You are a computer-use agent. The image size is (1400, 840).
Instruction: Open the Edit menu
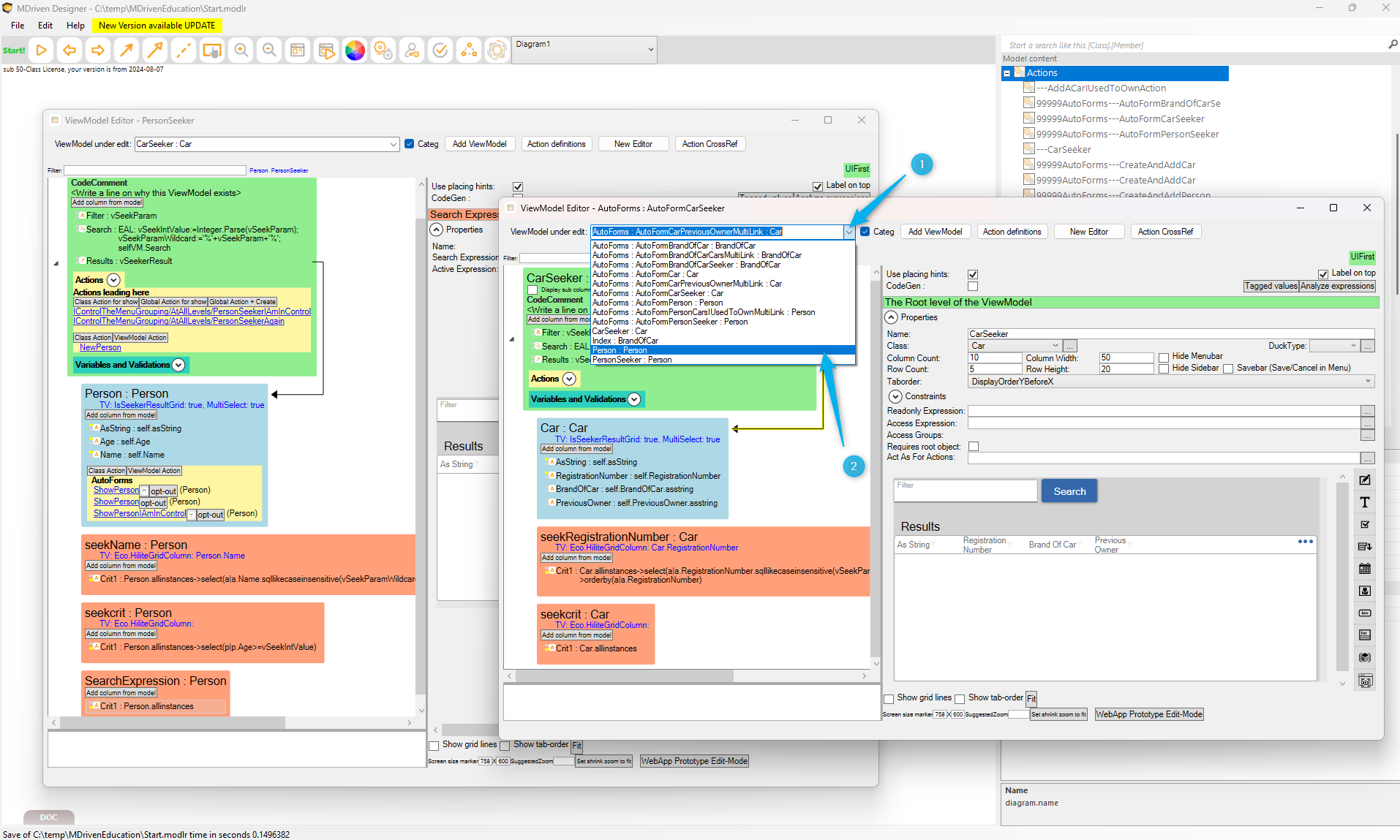coord(45,26)
